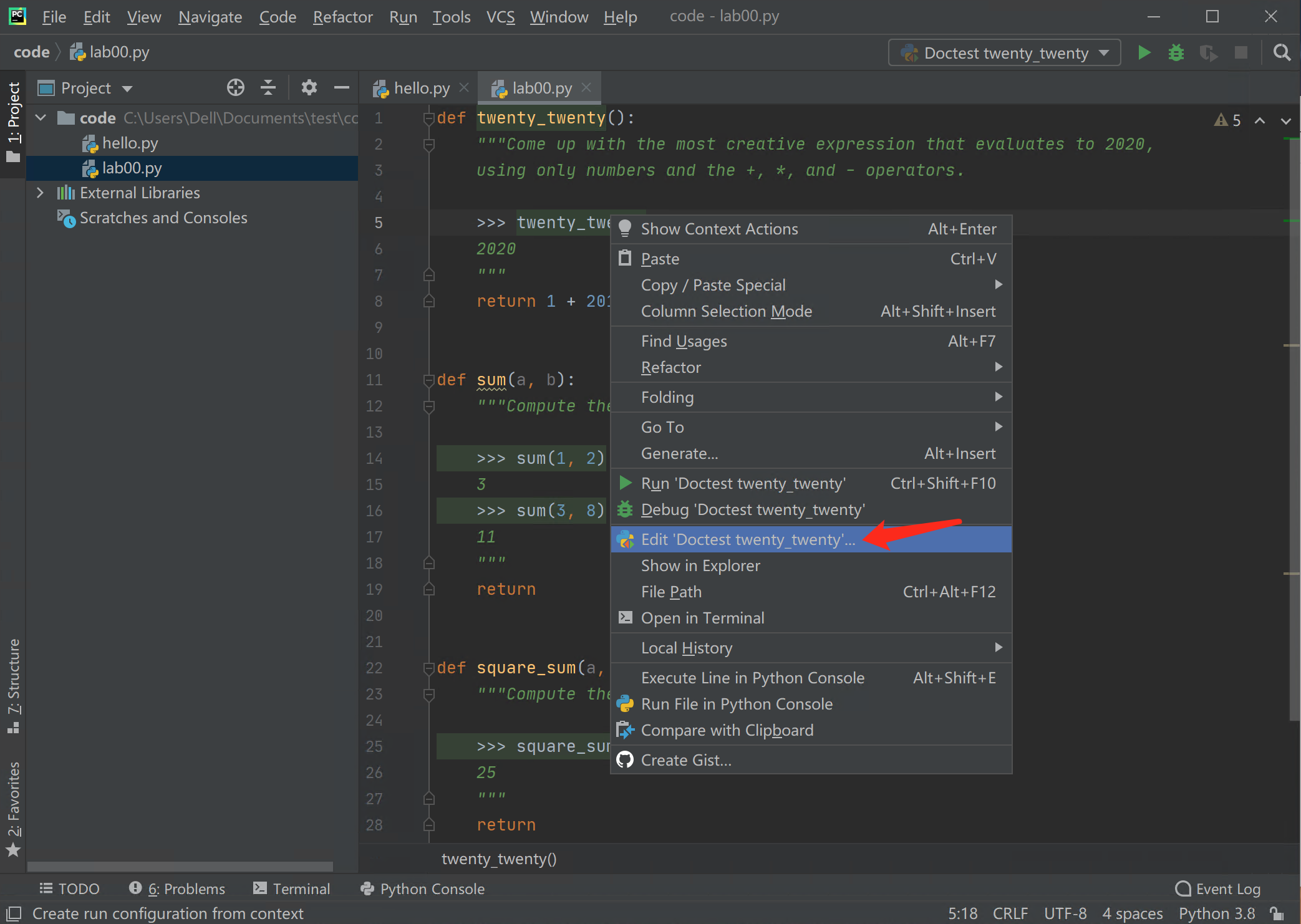The height and width of the screenshot is (924, 1301).
Task: Toggle the Structure tool window button
Action: (13, 686)
